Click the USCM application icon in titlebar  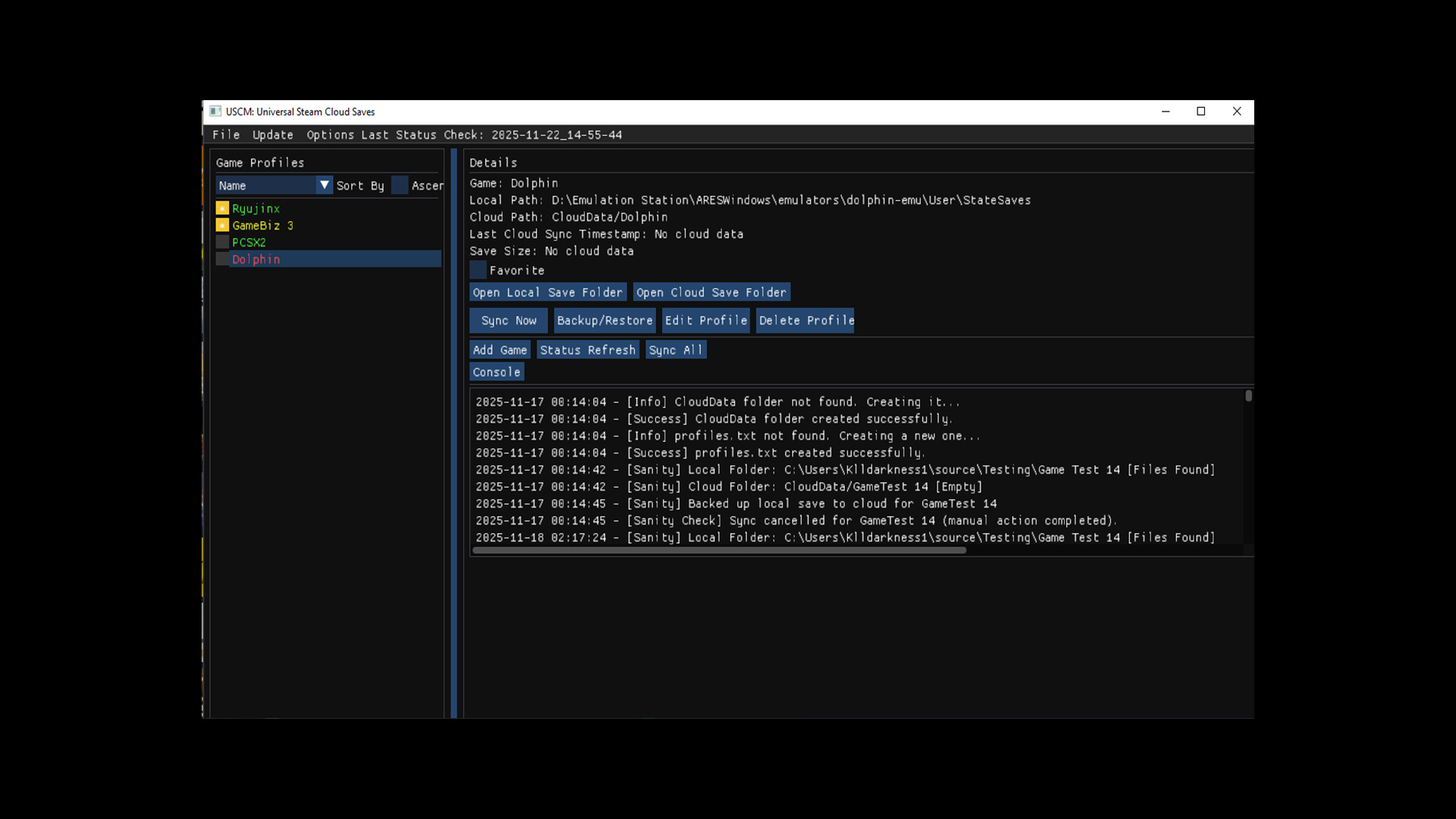click(215, 111)
